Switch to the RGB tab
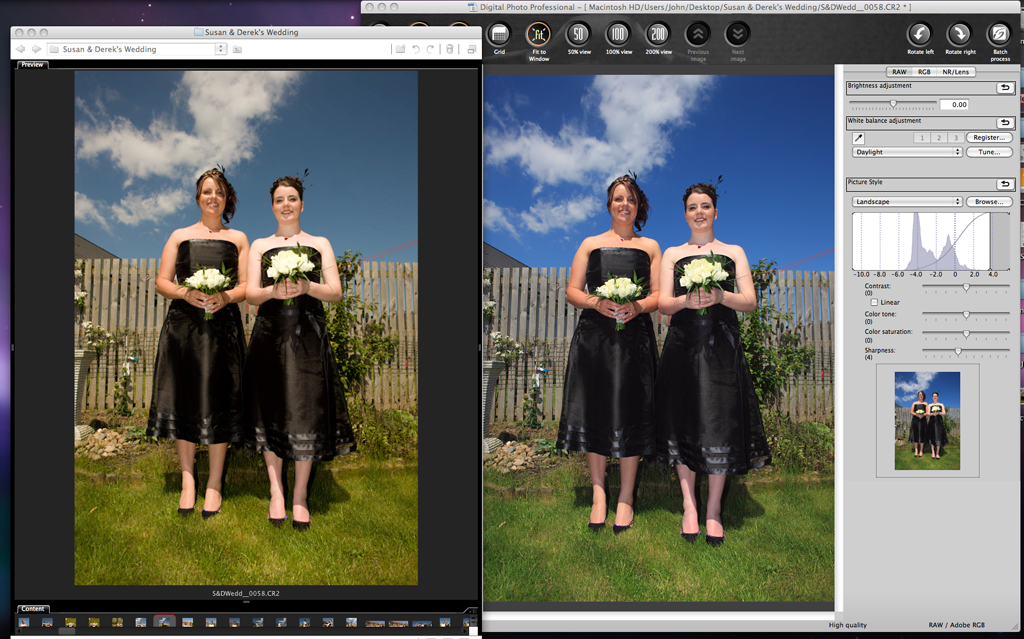The image size is (1024, 639). coord(924,72)
